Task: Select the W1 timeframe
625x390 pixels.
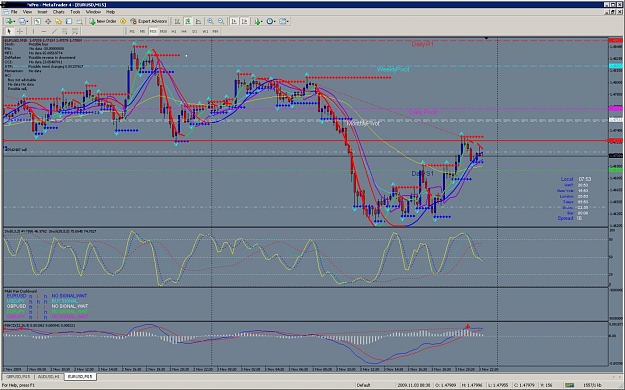Action: (x=205, y=31)
